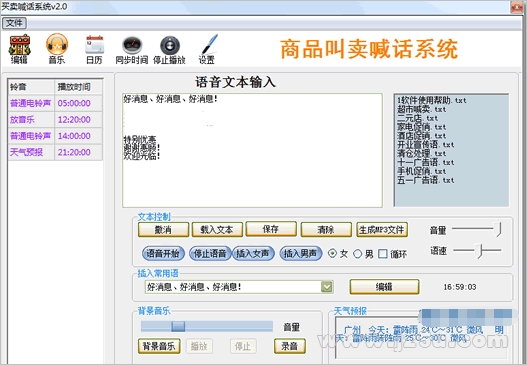Select 酒店促销.txt in file list
The height and width of the screenshot is (365, 527).
click(421, 136)
